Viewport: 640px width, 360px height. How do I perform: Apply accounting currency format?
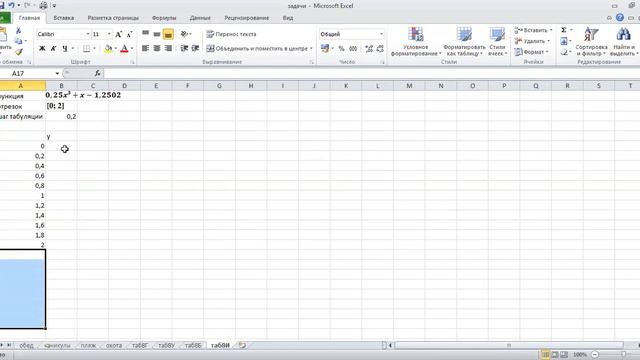point(325,49)
